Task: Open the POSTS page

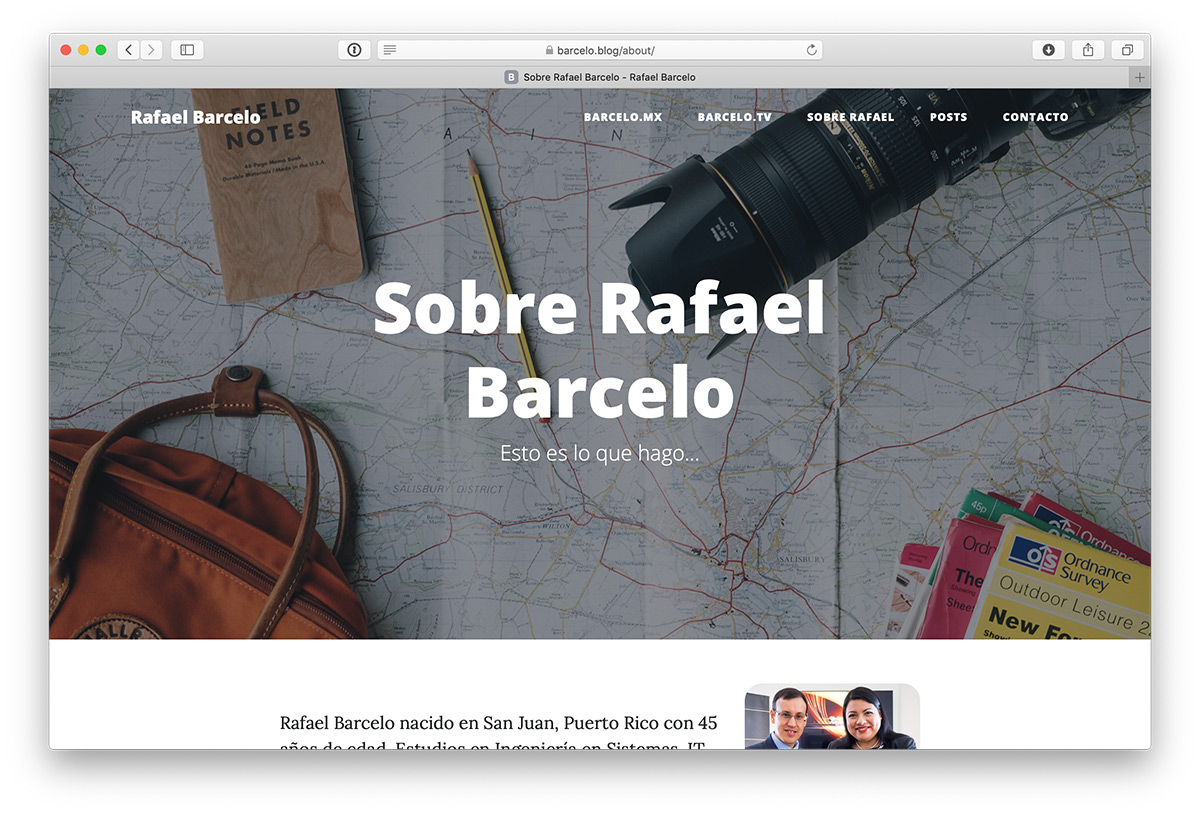Action: (x=948, y=117)
